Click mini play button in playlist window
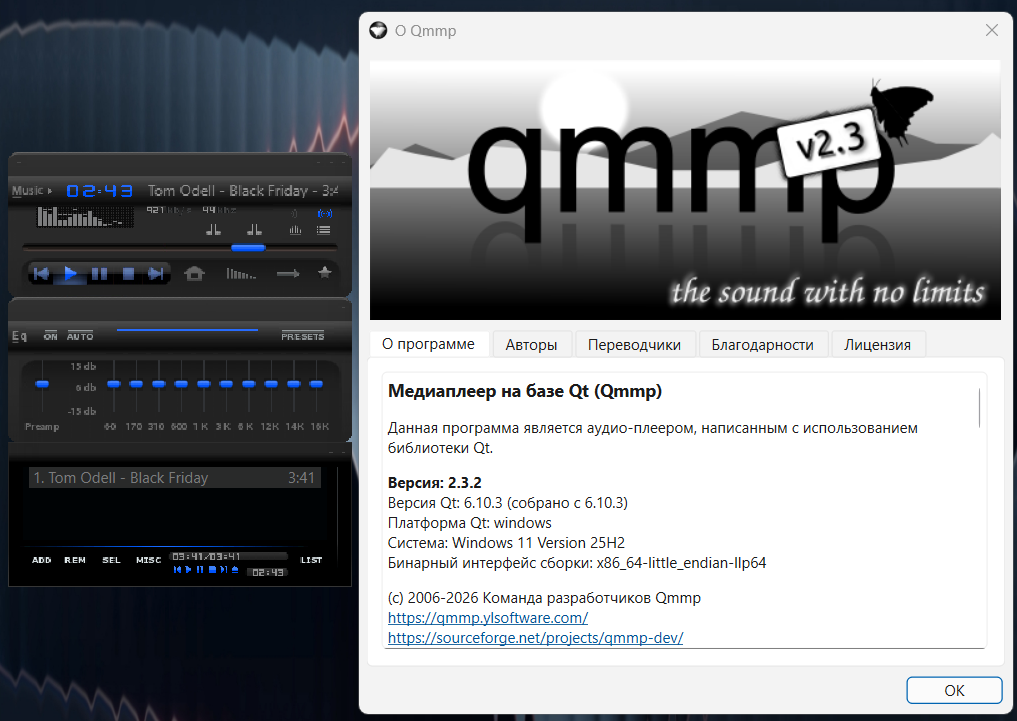This screenshot has width=1017, height=721. tap(189, 569)
